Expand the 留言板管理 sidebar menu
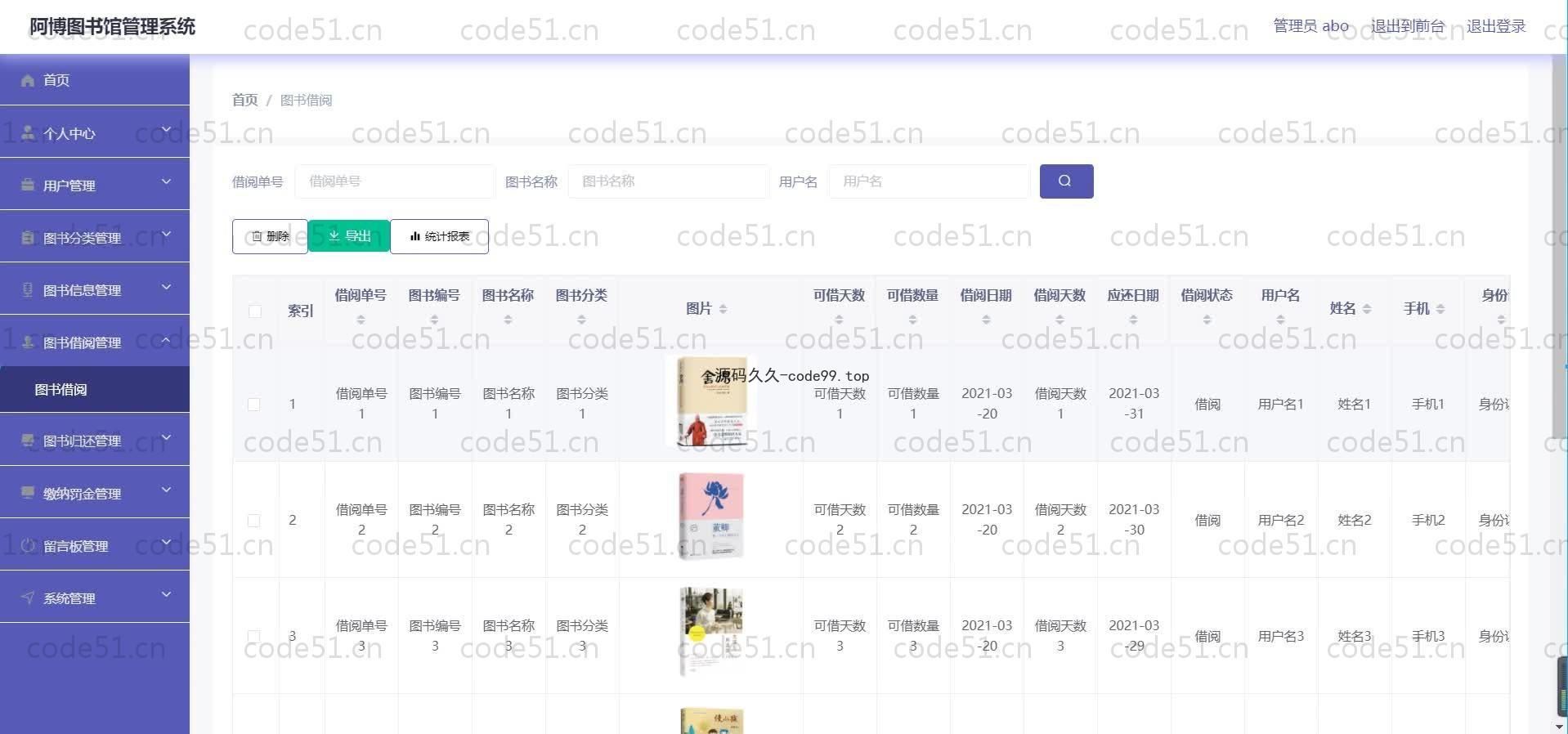 (166, 543)
